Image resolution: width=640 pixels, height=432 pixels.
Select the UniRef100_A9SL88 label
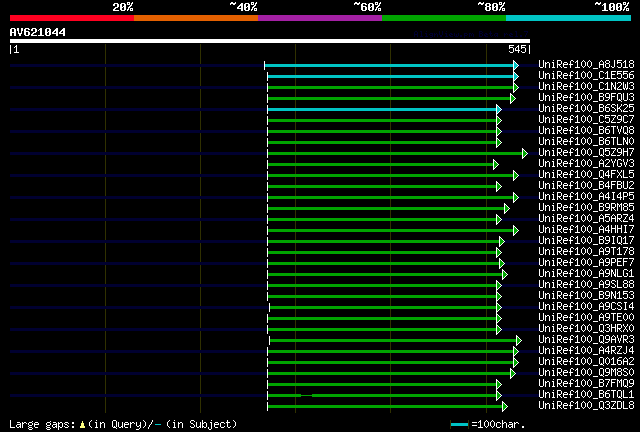pos(586,284)
